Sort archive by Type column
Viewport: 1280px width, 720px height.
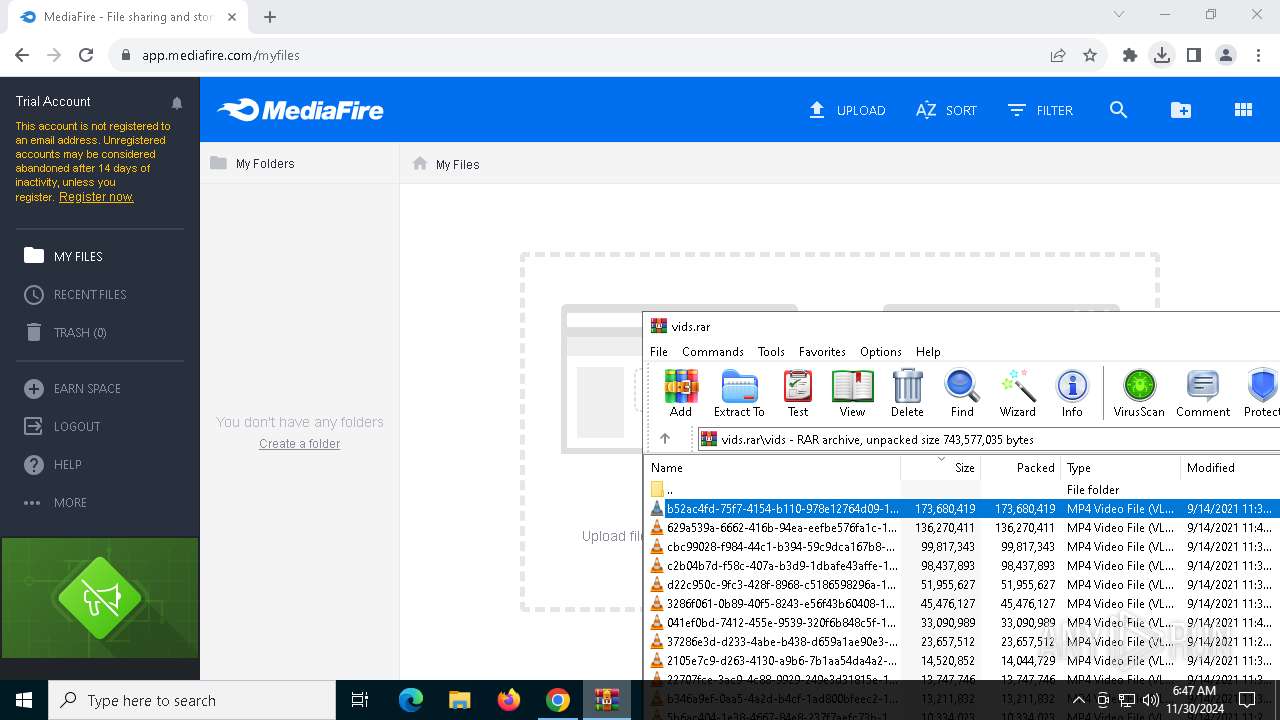coord(1121,468)
